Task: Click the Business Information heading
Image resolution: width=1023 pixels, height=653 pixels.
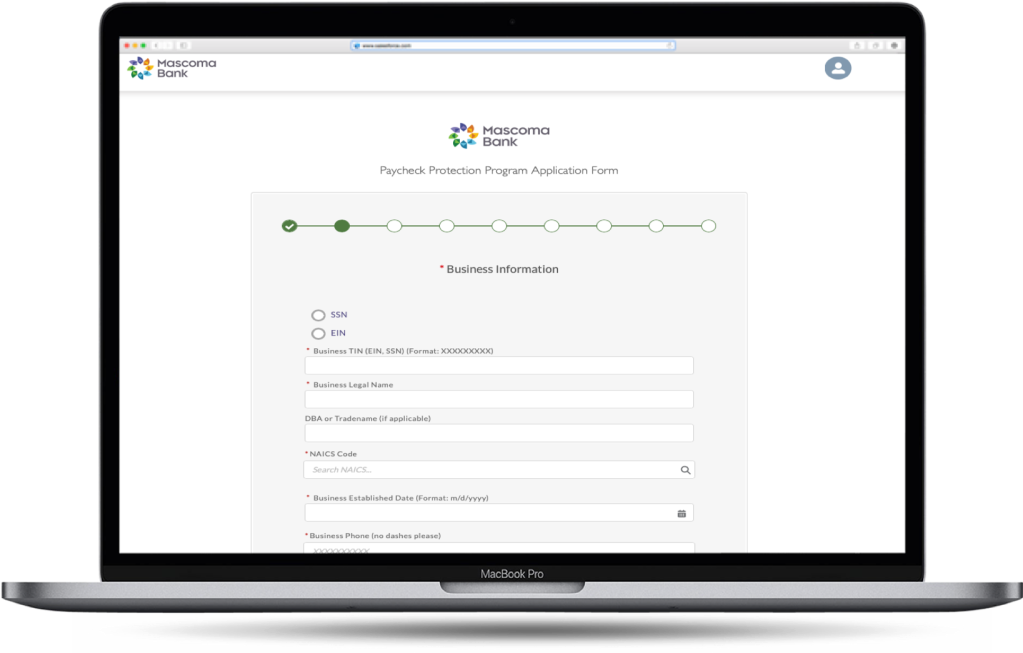Action: click(x=502, y=269)
